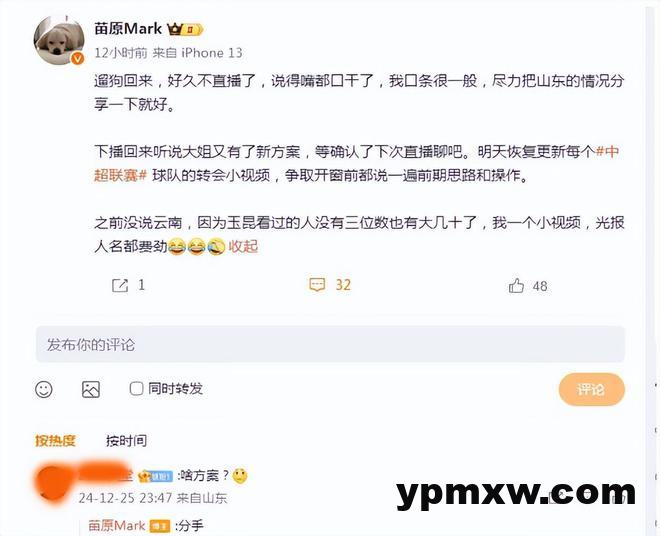Sort comments by 按热度 tab
The width and height of the screenshot is (660, 536).
coord(55,441)
